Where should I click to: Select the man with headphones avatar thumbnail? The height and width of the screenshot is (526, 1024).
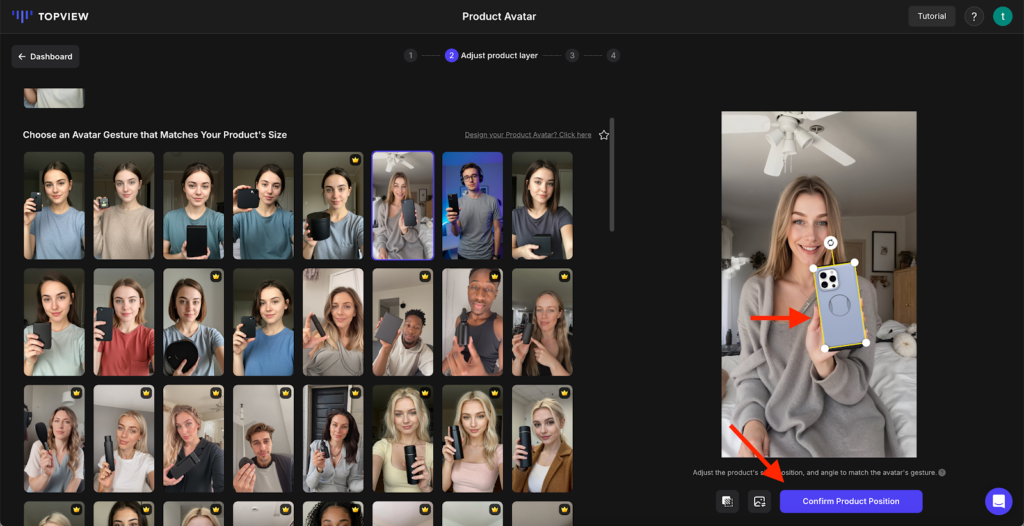[472, 206]
